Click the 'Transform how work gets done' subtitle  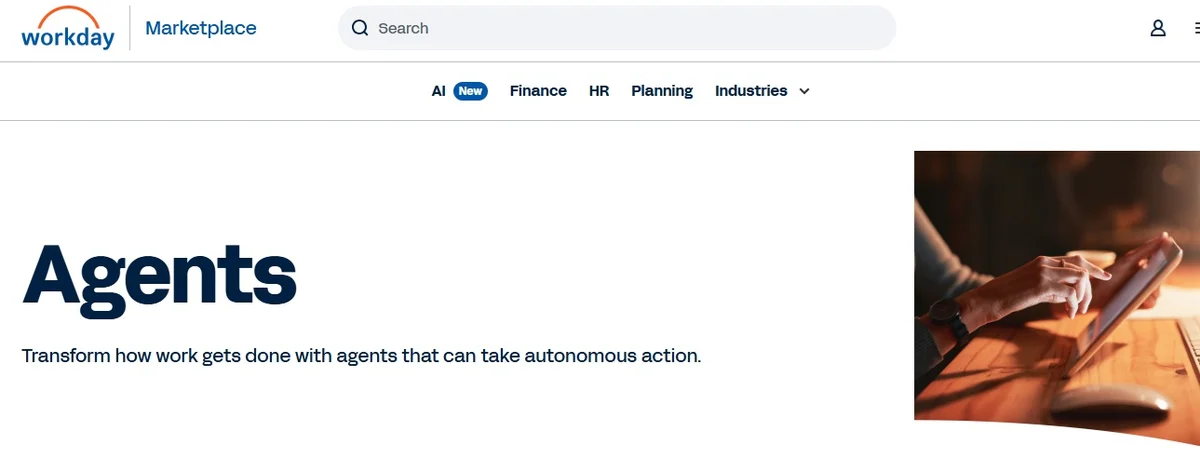pos(361,356)
